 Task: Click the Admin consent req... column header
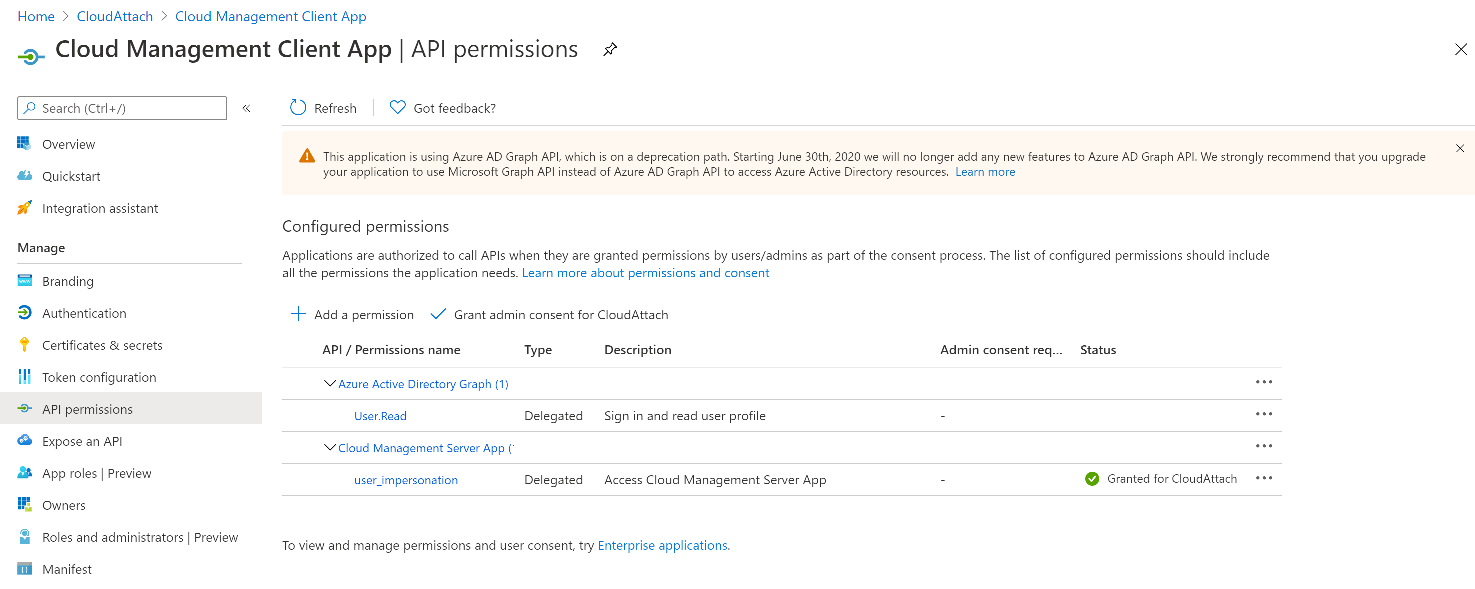coord(1002,350)
